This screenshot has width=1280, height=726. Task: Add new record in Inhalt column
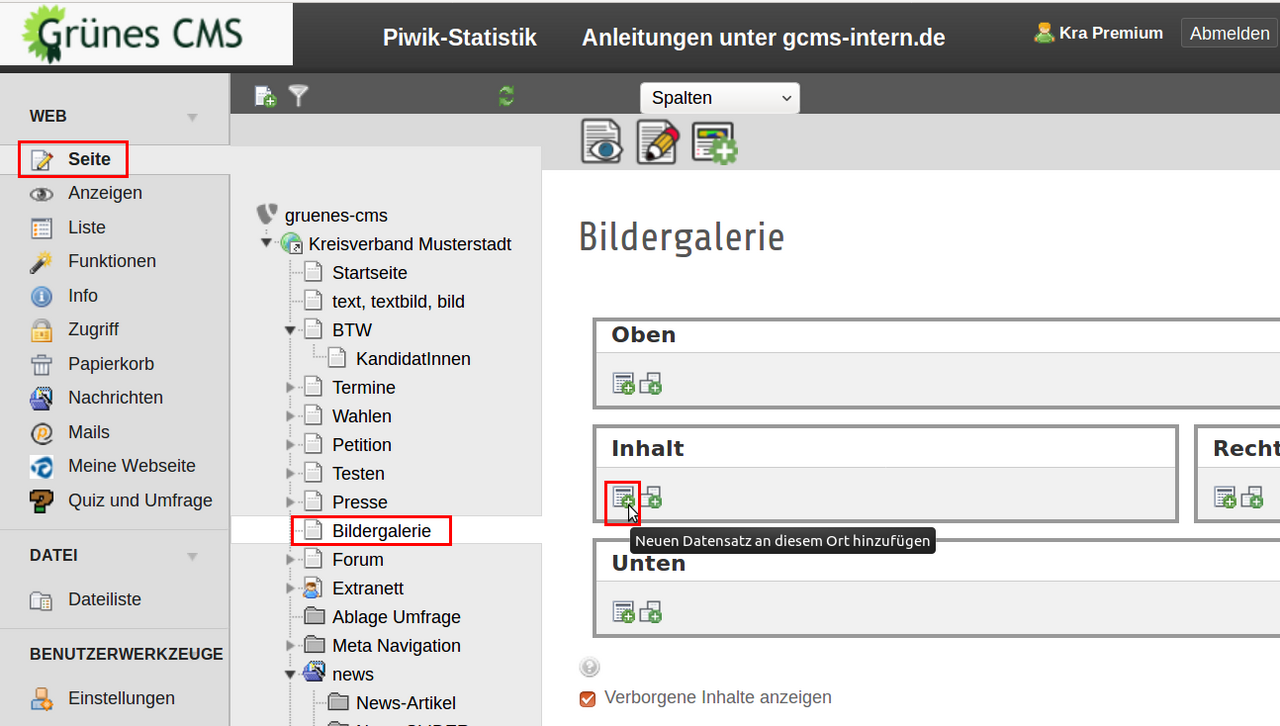point(623,497)
